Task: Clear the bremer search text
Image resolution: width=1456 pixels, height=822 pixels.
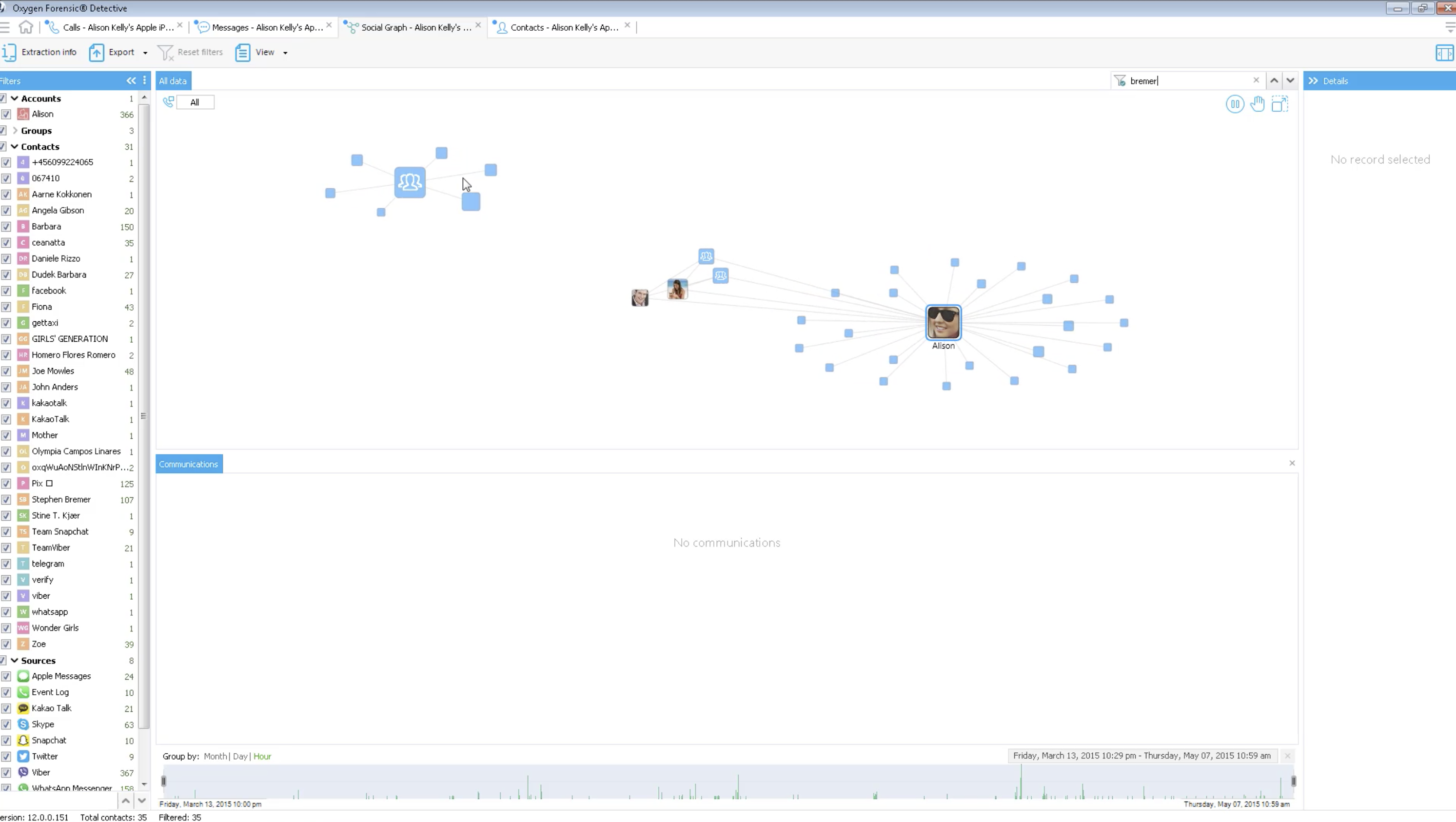Action: [x=1256, y=80]
